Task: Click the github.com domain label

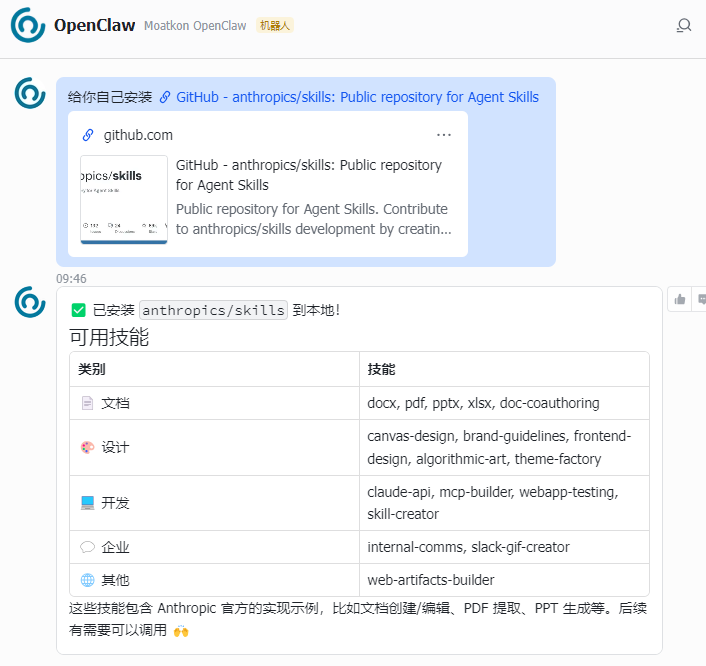Action: (x=138, y=135)
